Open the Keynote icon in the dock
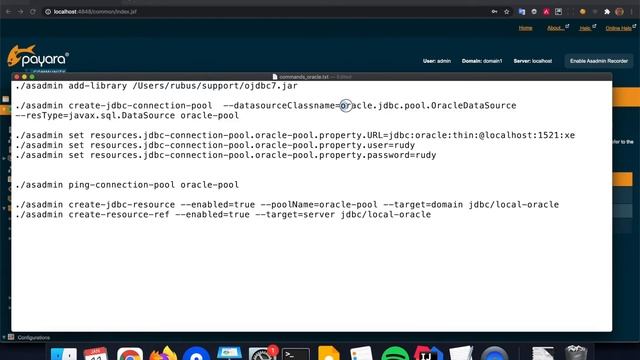 pos(229,353)
